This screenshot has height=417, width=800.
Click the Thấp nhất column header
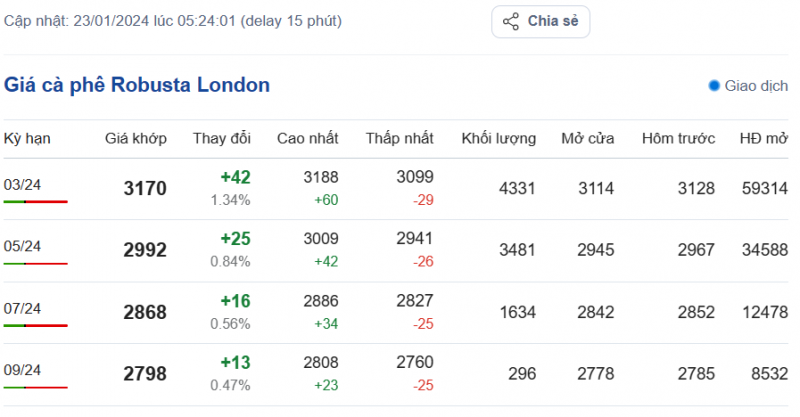pos(399,138)
